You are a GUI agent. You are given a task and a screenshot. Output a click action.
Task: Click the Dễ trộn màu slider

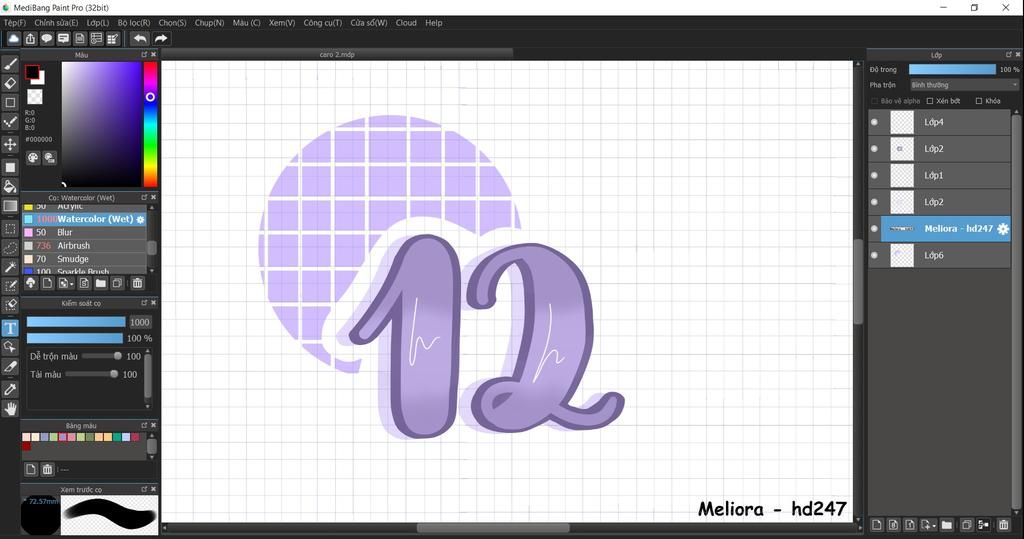[102, 356]
